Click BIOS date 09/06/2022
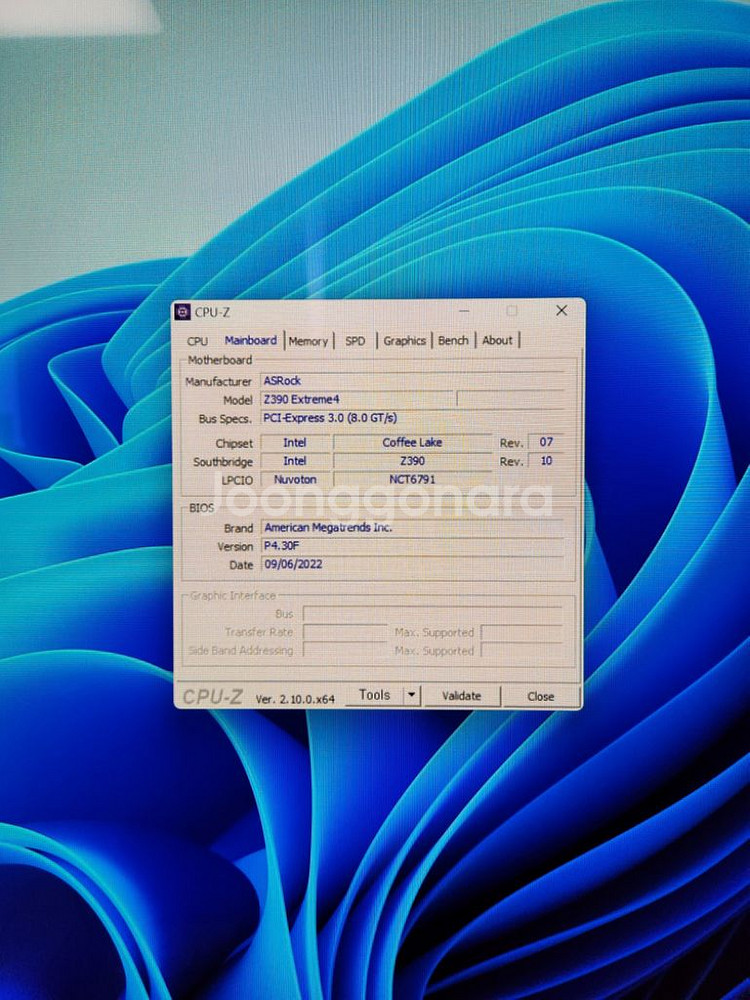This screenshot has height=1000, width=750. (x=412, y=564)
